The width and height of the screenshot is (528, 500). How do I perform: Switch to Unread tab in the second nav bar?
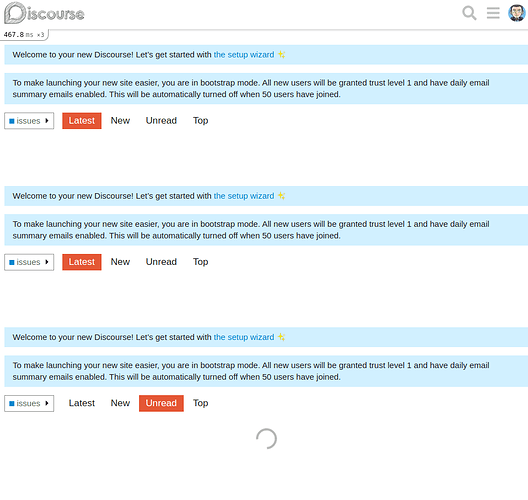point(161,262)
